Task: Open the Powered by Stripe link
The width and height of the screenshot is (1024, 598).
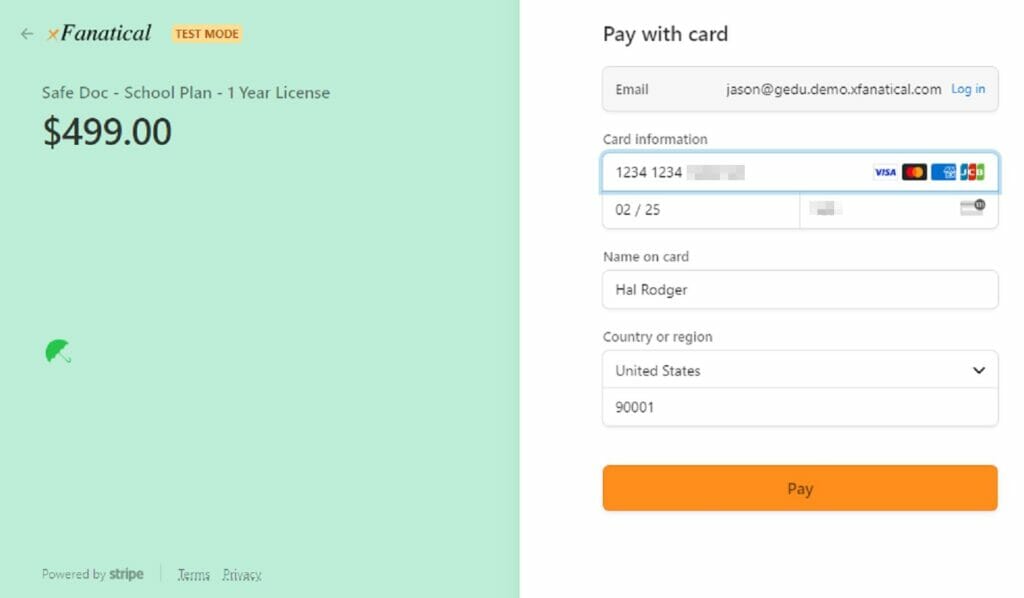Action: coord(93,574)
